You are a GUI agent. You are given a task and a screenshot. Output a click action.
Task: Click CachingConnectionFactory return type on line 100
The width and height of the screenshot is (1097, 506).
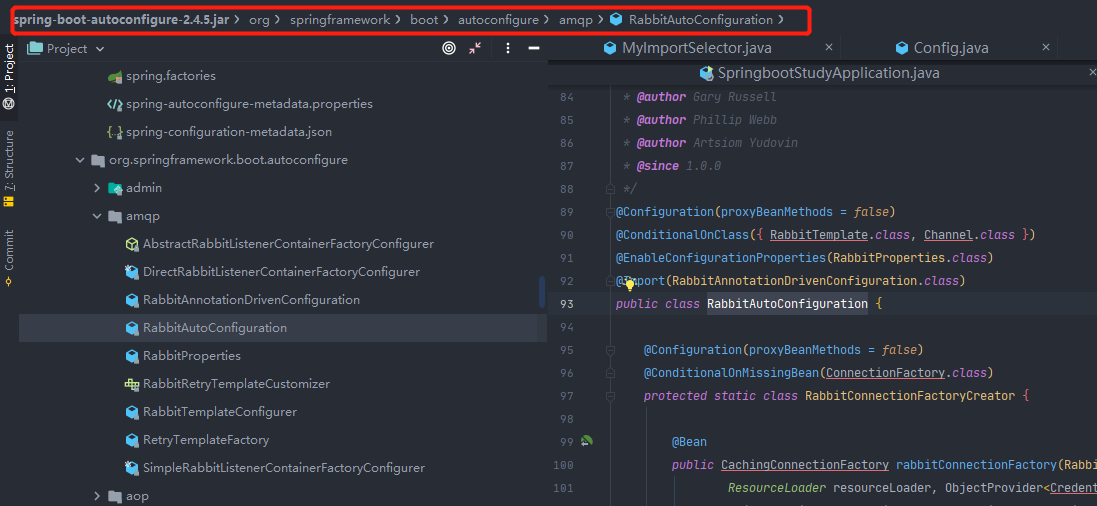(805, 465)
